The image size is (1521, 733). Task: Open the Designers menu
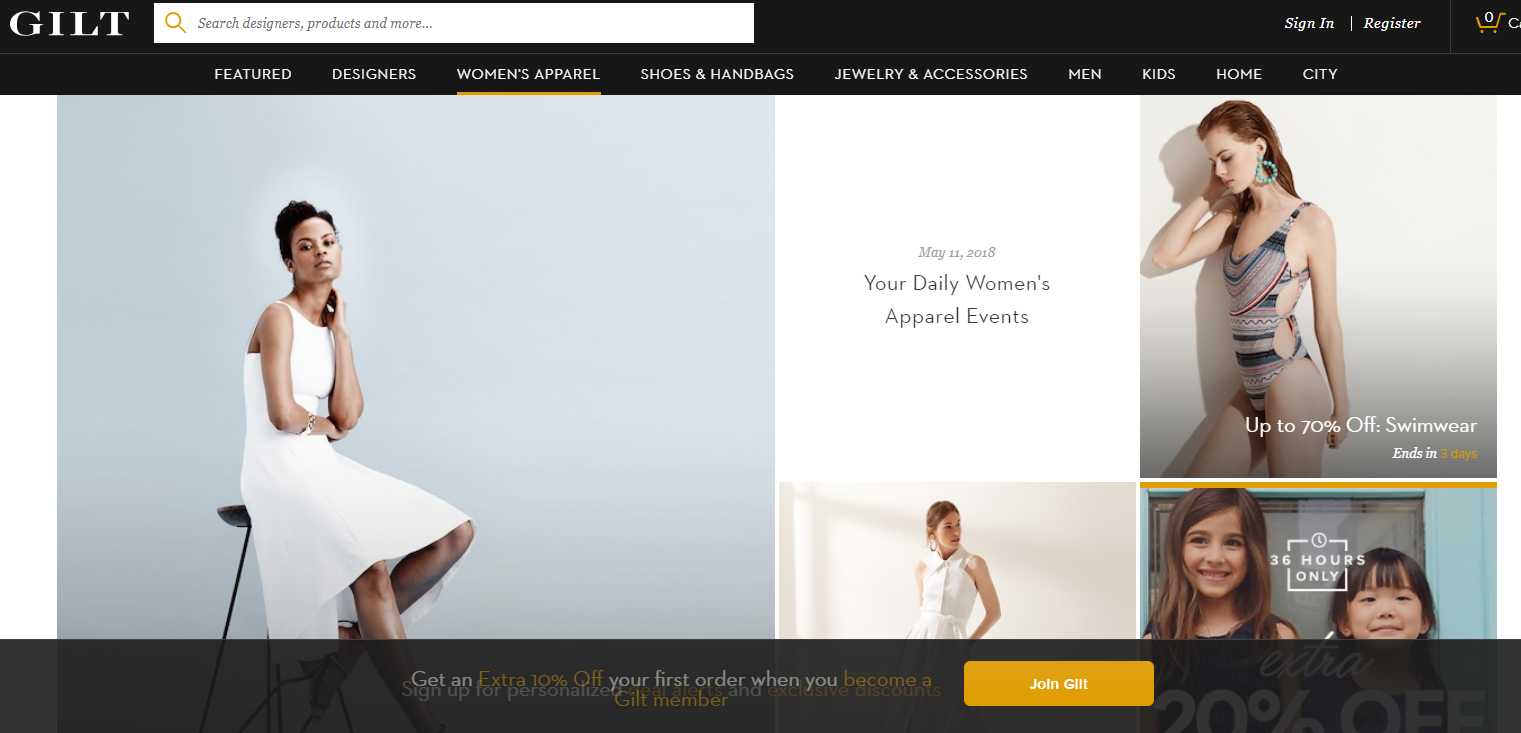(374, 74)
